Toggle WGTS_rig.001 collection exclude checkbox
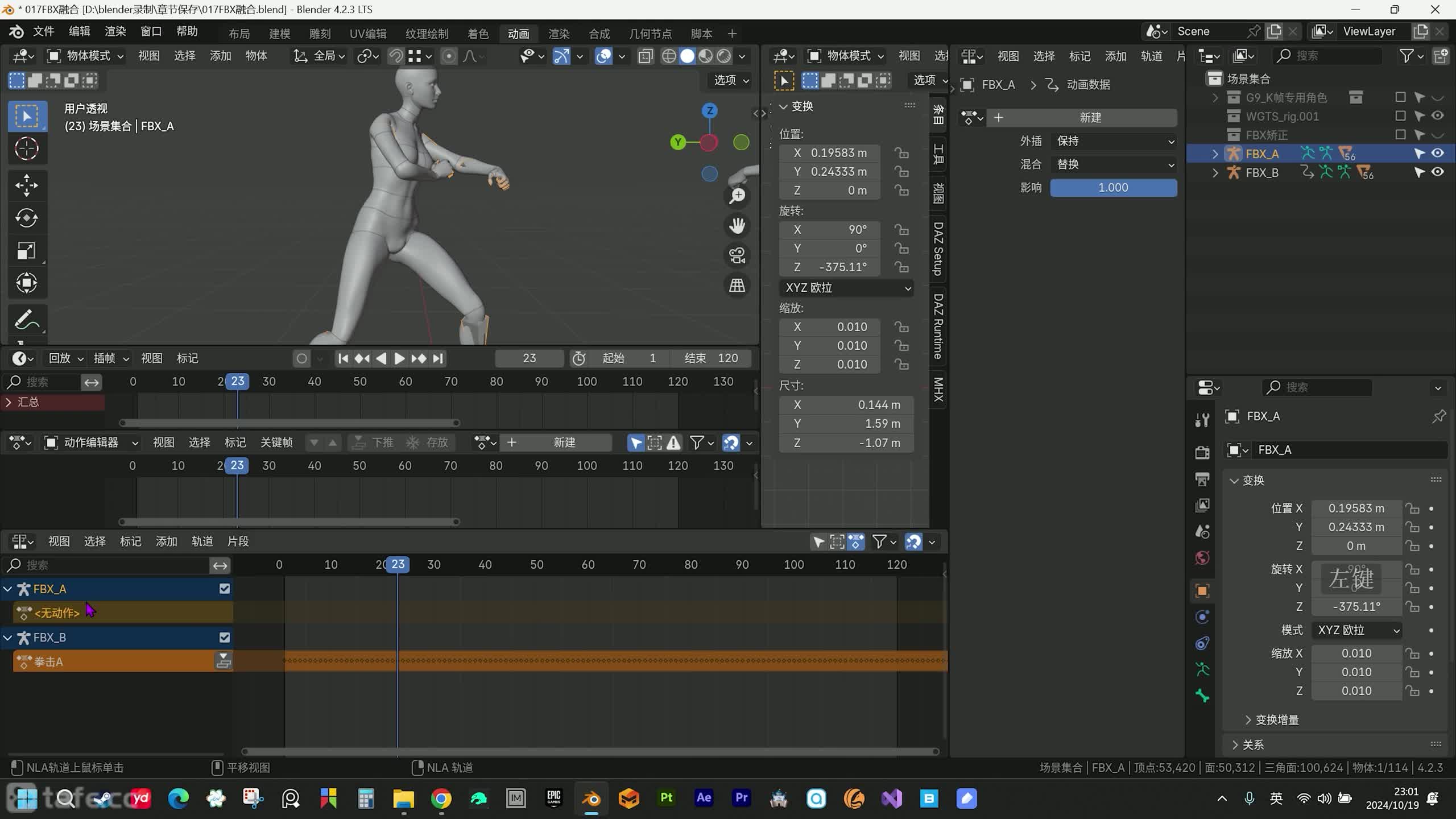The width and height of the screenshot is (1456, 819). click(1400, 116)
